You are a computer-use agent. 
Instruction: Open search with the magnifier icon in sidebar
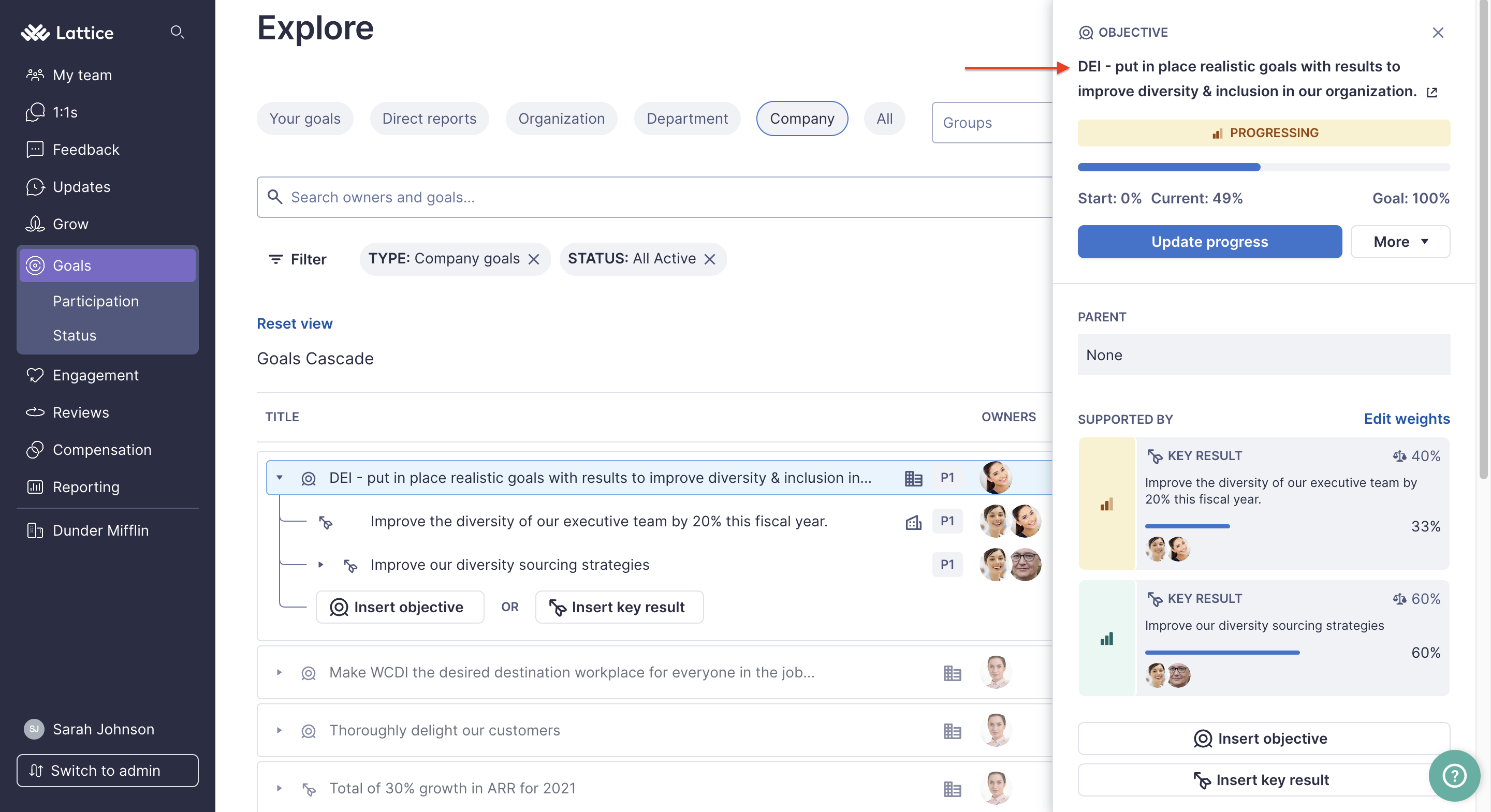(x=178, y=32)
